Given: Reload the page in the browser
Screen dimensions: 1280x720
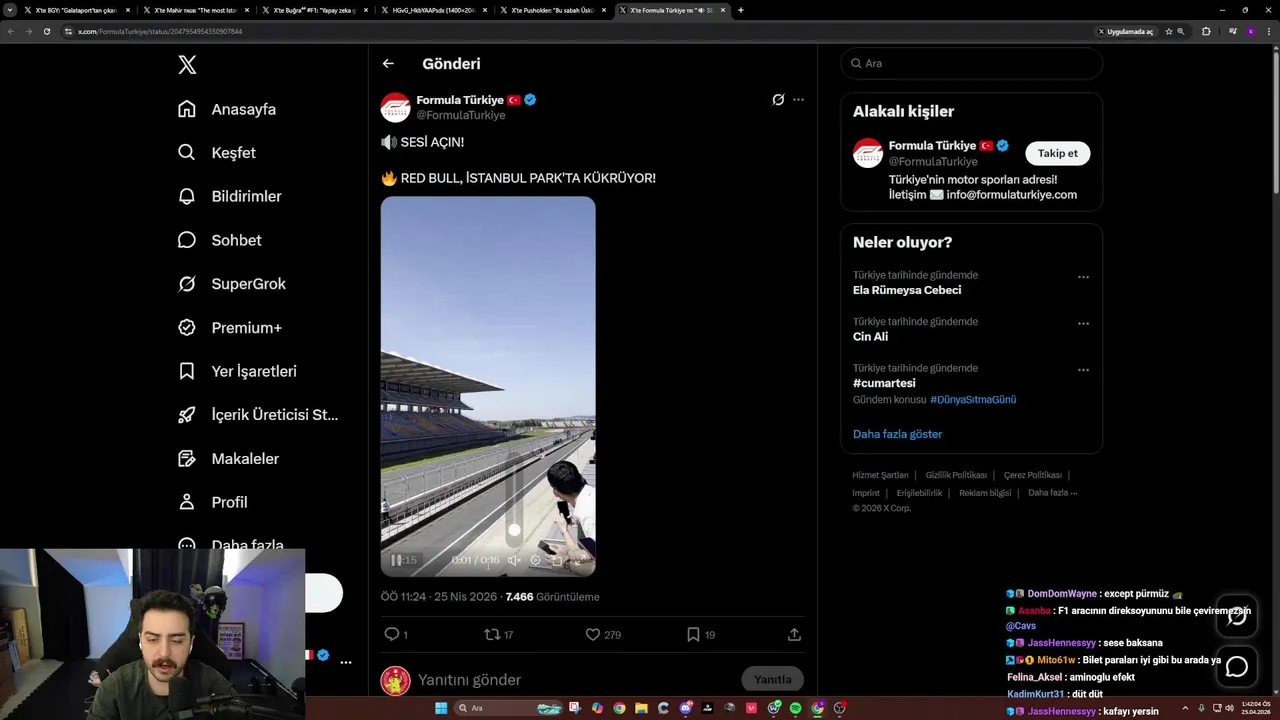Looking at the screenshot, I should pyautogui.click(x=46, y=31).
